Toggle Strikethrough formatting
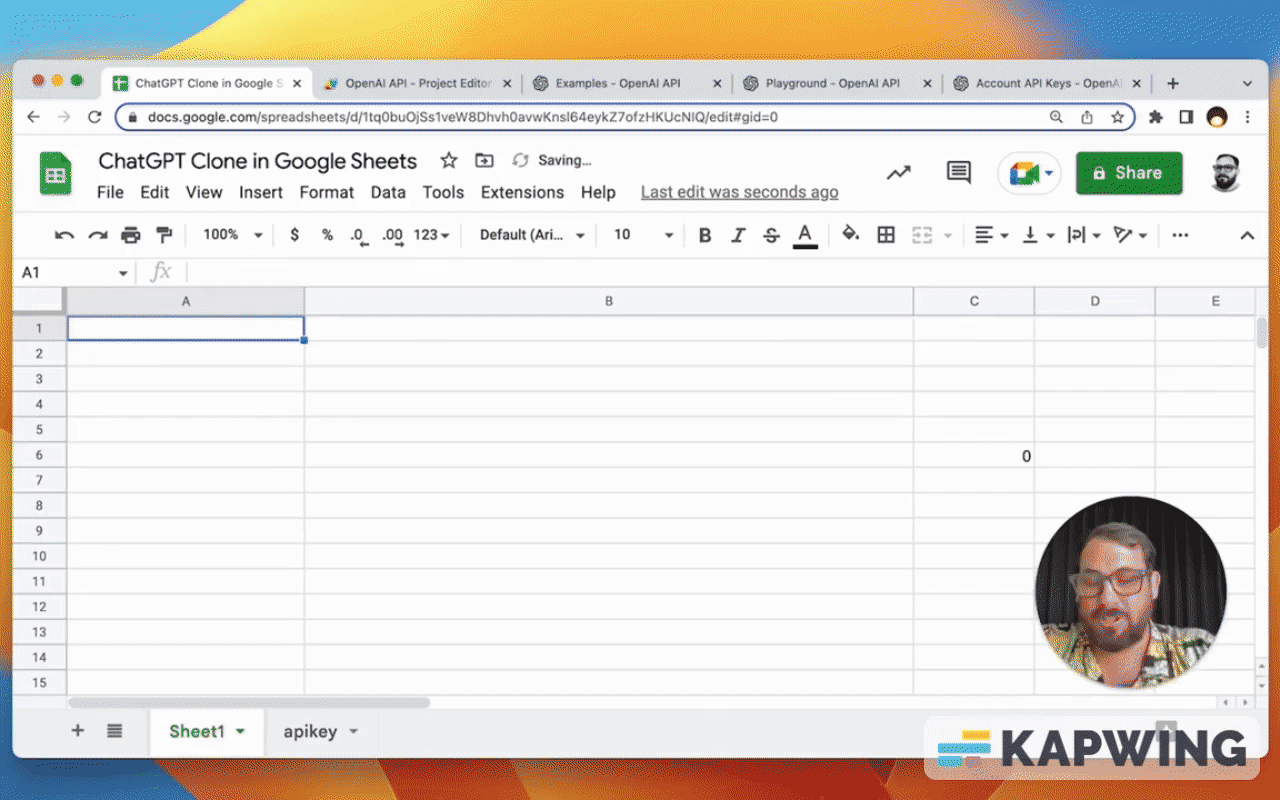Screen dimensions: 1280x800 click(x=771, y=235)
